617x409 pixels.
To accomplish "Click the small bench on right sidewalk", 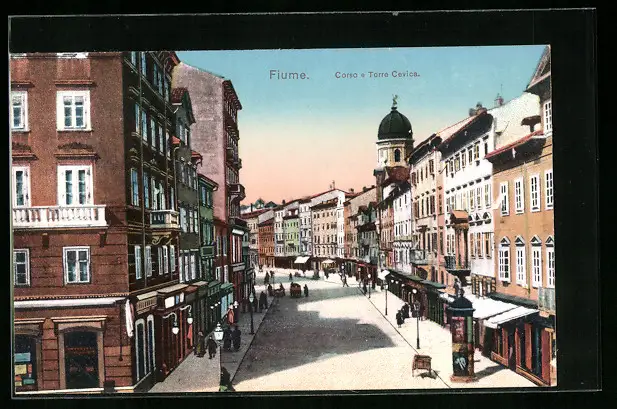I will [421, 363].
